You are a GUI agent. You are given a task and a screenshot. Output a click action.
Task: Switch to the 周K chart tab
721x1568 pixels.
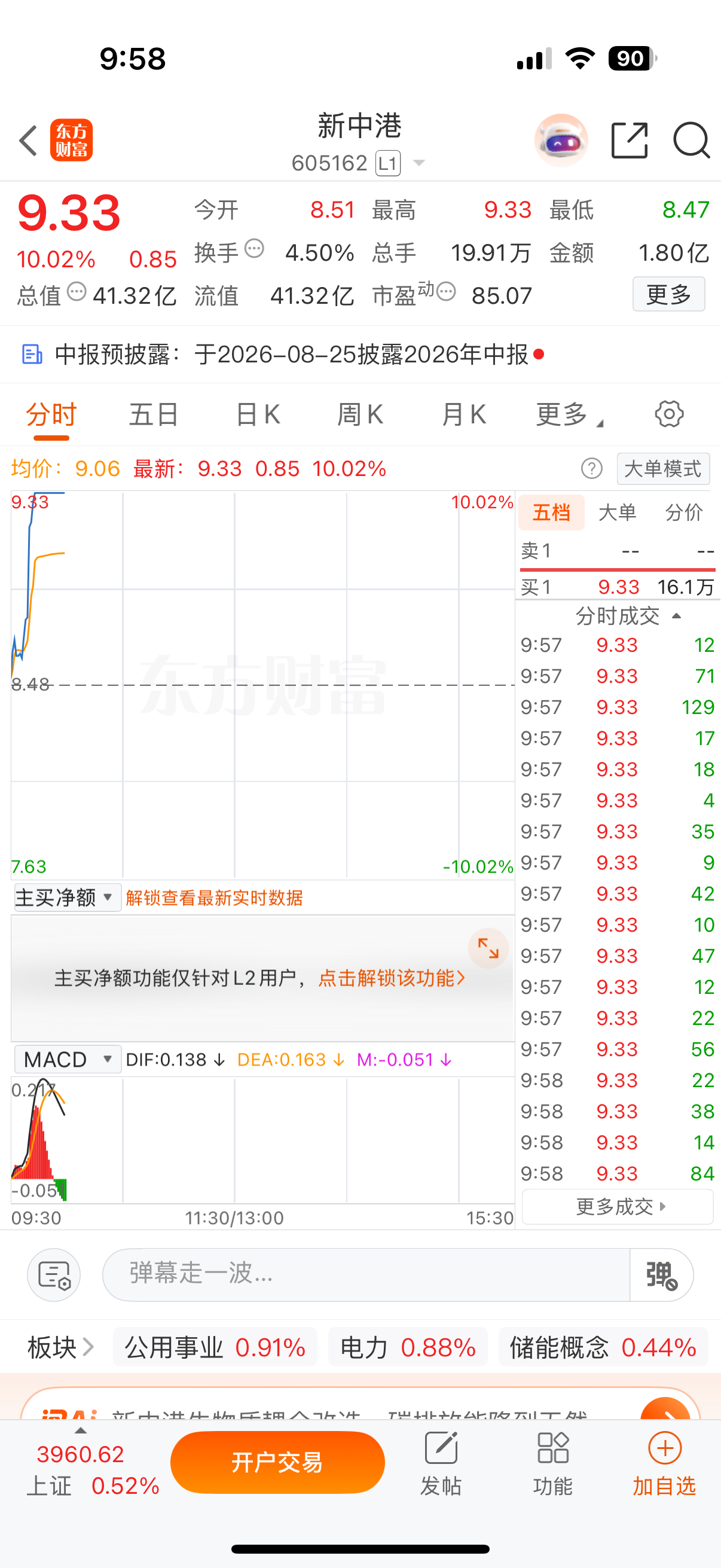[360, 414]
